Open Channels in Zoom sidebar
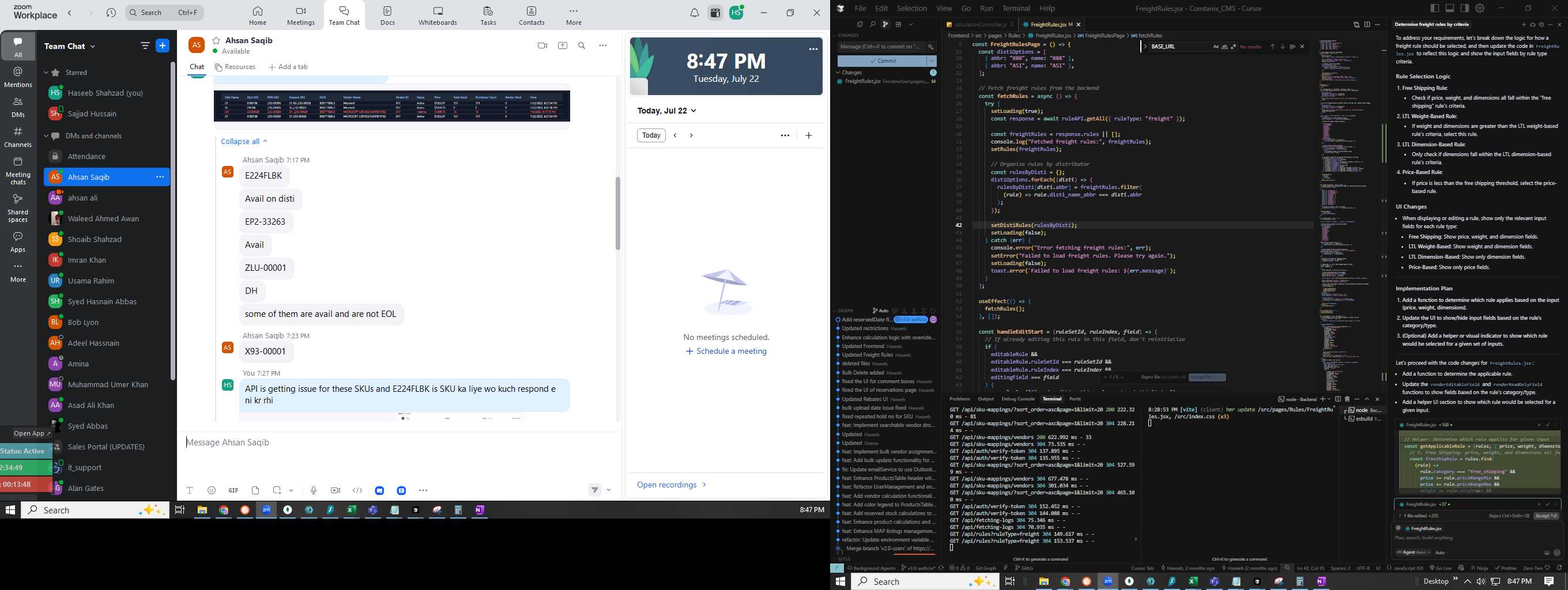1568x590 pixels. pos(18,137)
